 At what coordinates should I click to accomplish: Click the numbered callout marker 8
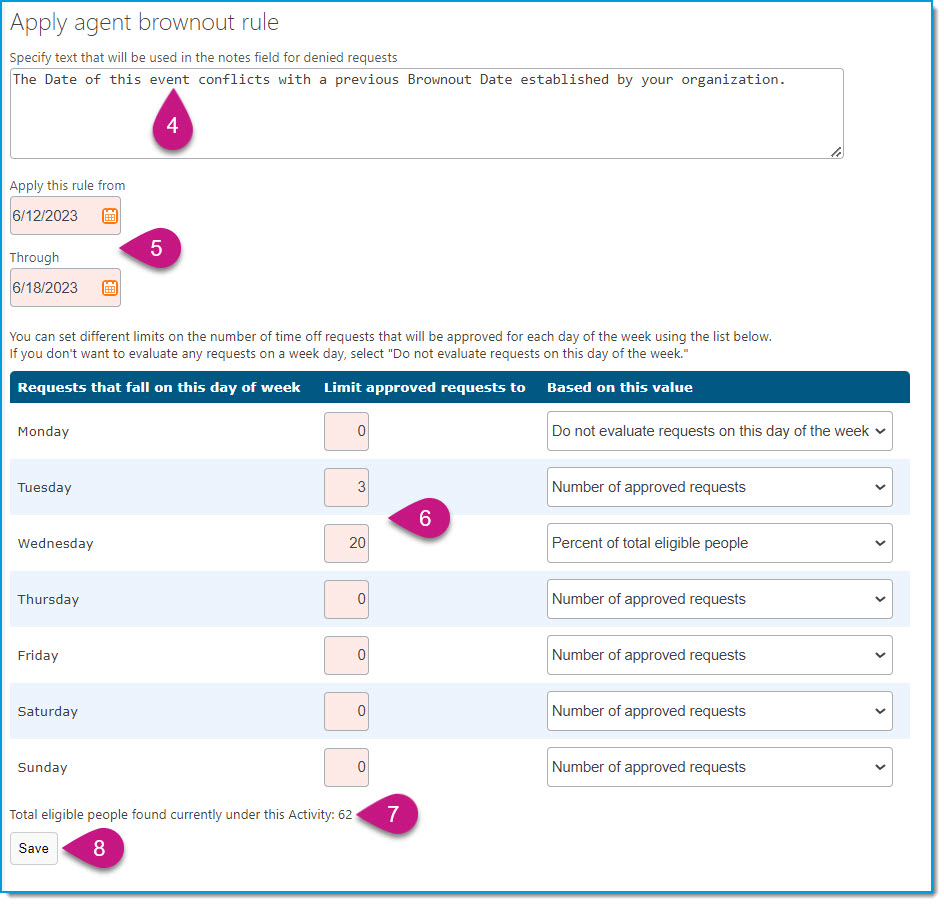94,849
